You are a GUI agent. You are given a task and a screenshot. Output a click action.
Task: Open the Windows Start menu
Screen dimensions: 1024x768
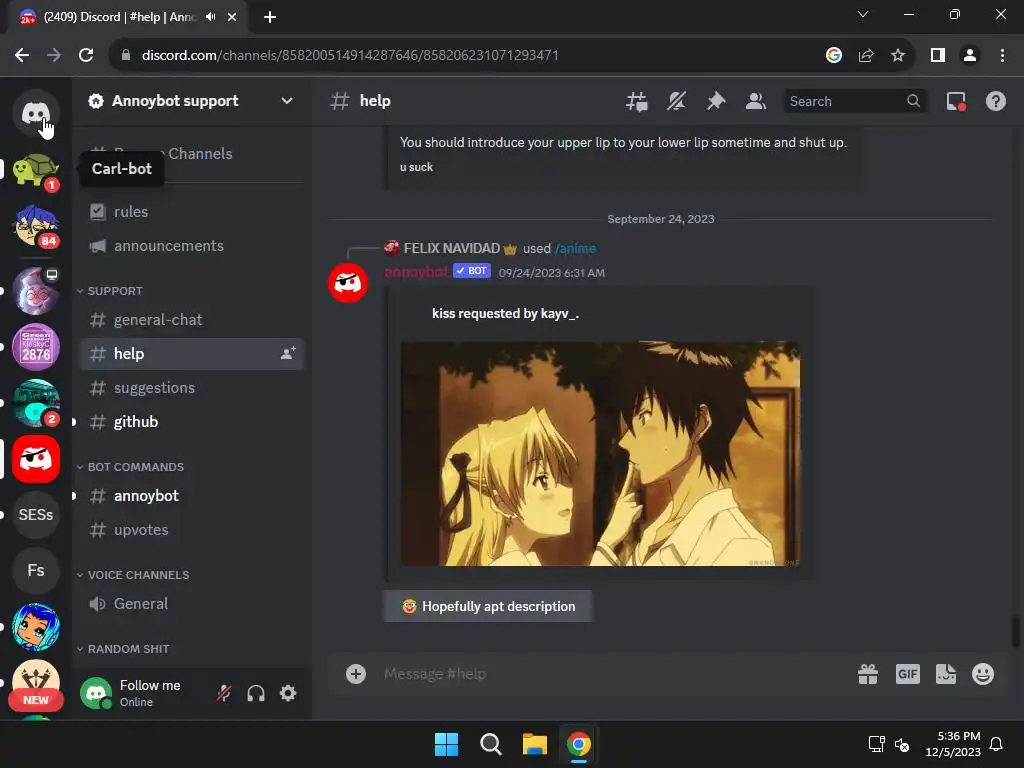pos(447,744)
